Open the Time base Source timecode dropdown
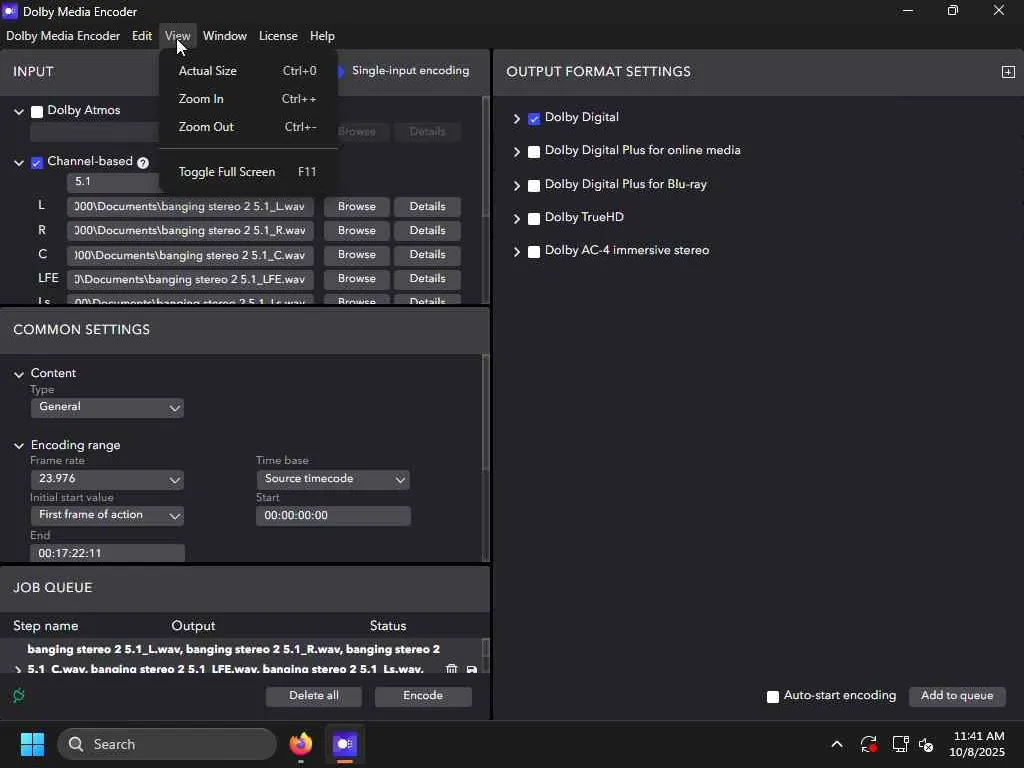Image resolution: width=1024 pixels, height=768 pixels. click(333, 479)
